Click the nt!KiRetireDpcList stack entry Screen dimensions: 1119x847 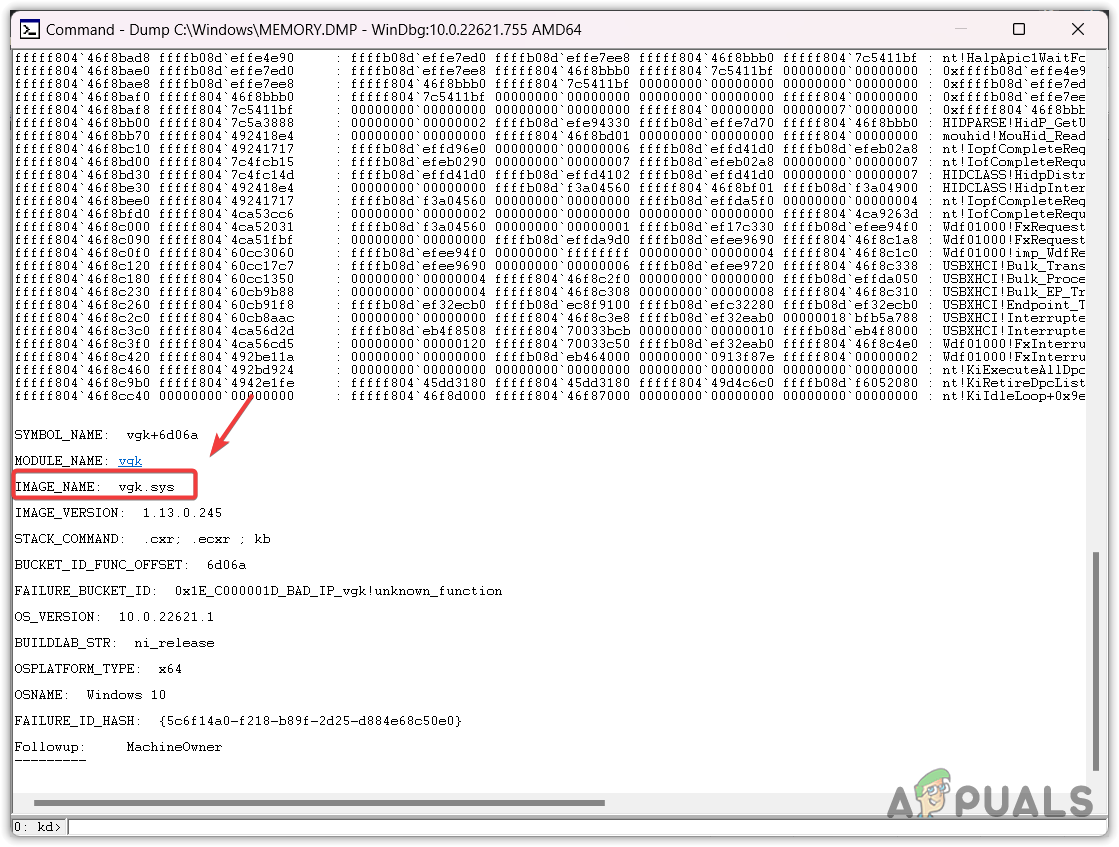tap(1013, 383)
